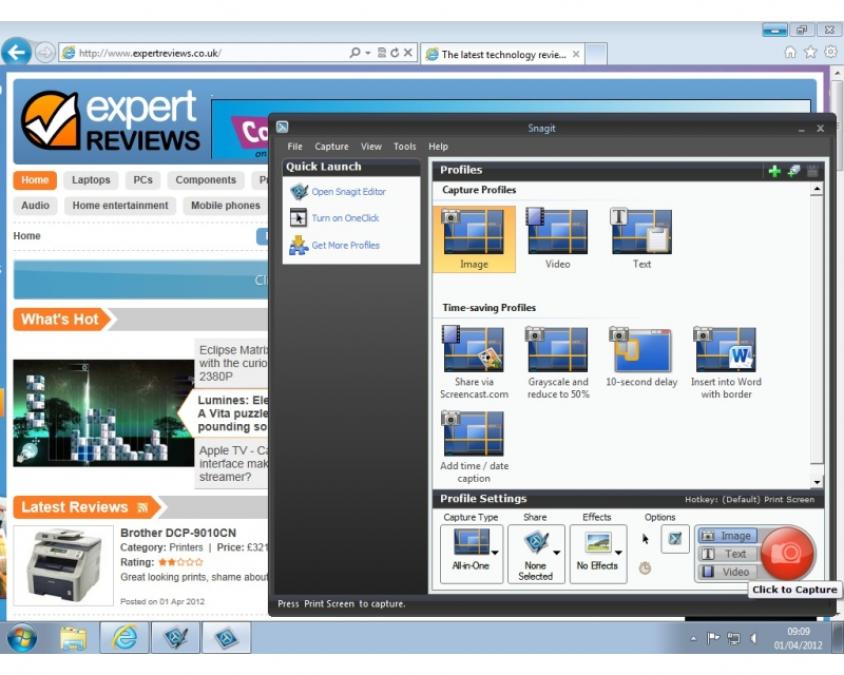This screenshot has height=675, width=844.
Task: Open the PCs section on website
Action: 143,180
